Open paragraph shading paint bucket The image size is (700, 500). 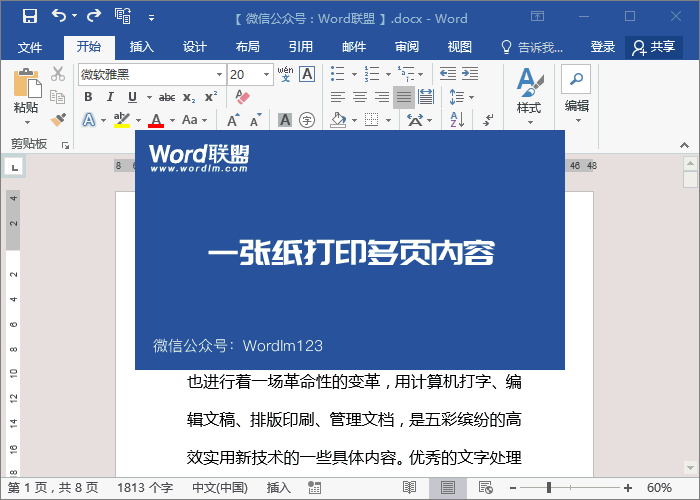click(338, 120)
